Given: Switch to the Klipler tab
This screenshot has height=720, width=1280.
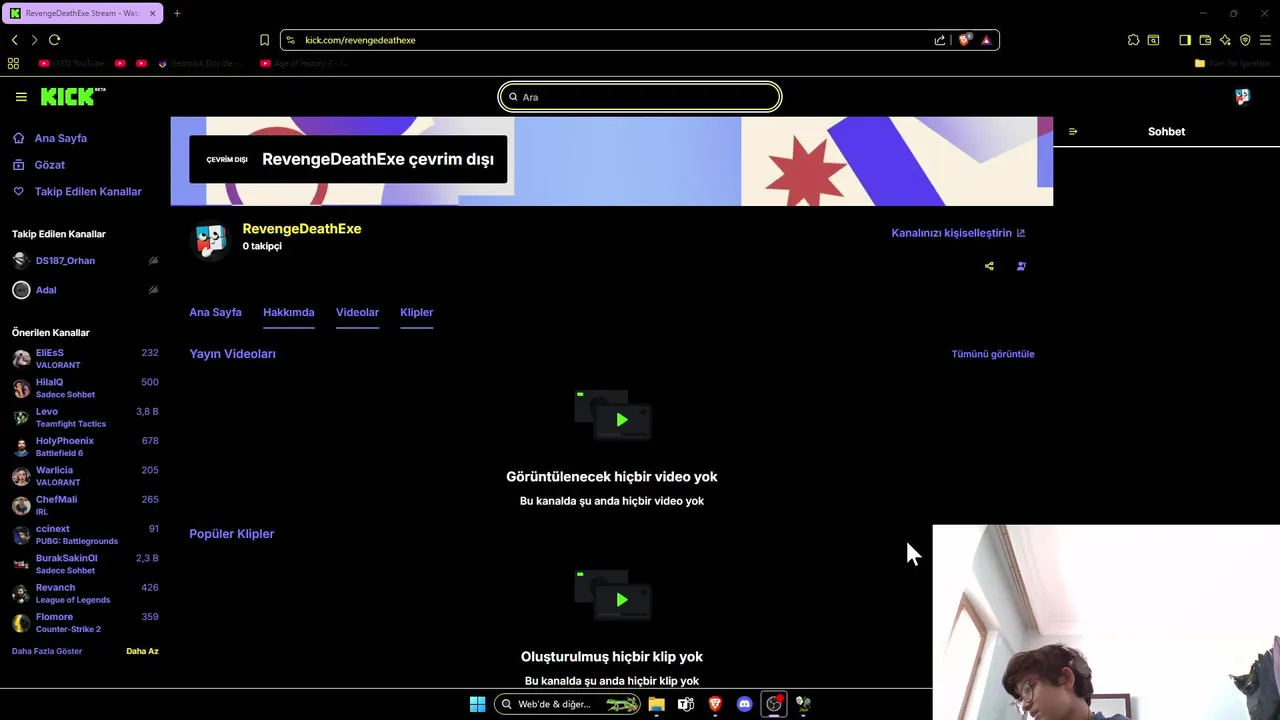Looking at the screenshot, I should (x=416, y=312).
